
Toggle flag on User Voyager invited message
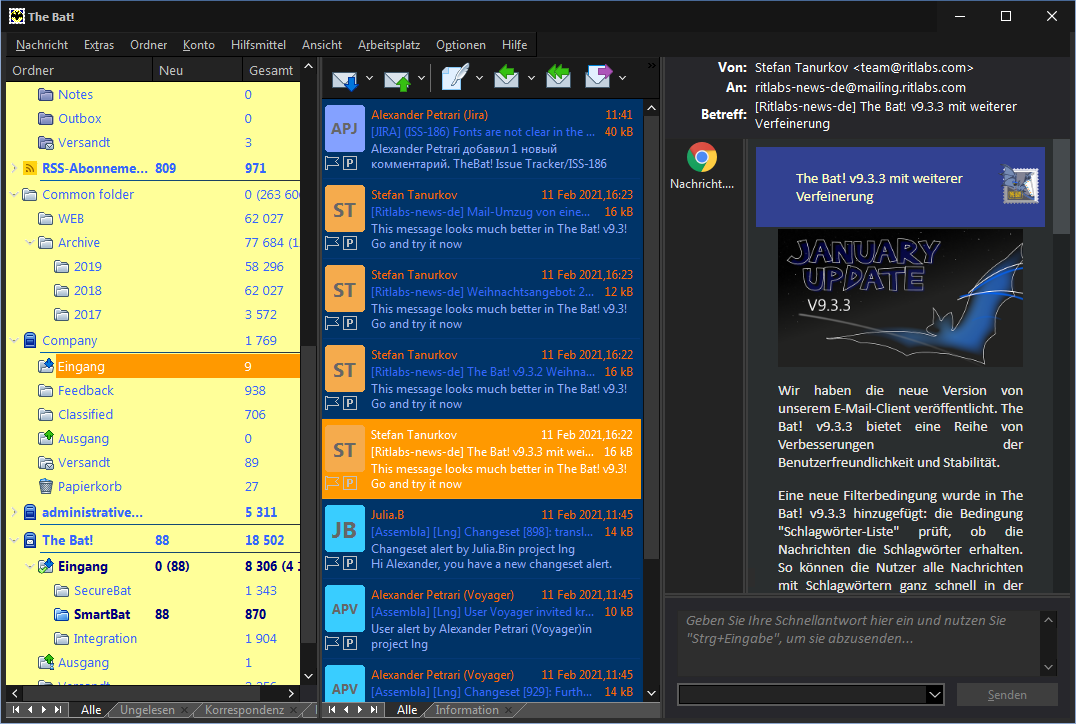[x=332, y=643]
